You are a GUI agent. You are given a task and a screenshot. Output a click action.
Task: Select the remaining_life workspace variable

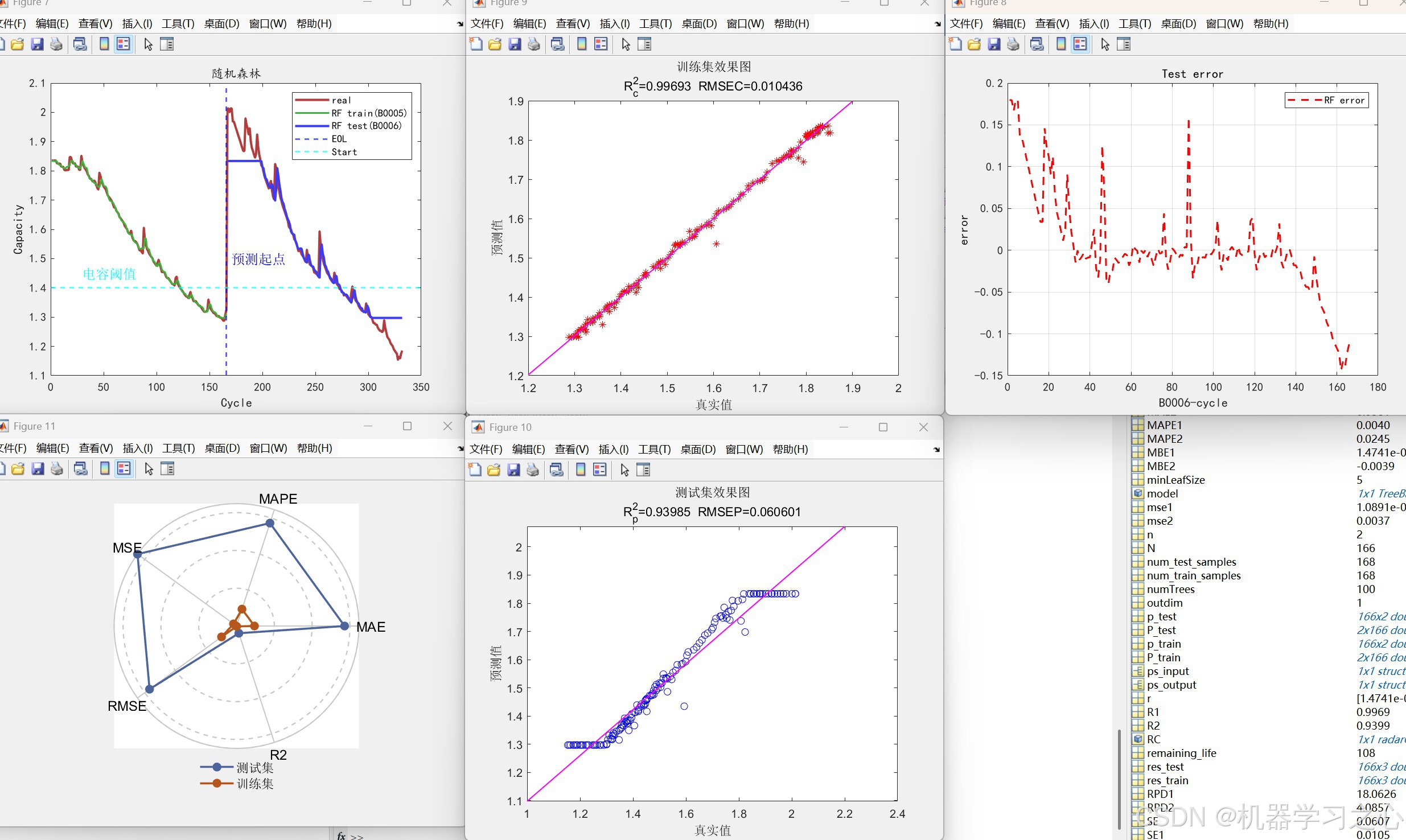point(1181,753)
